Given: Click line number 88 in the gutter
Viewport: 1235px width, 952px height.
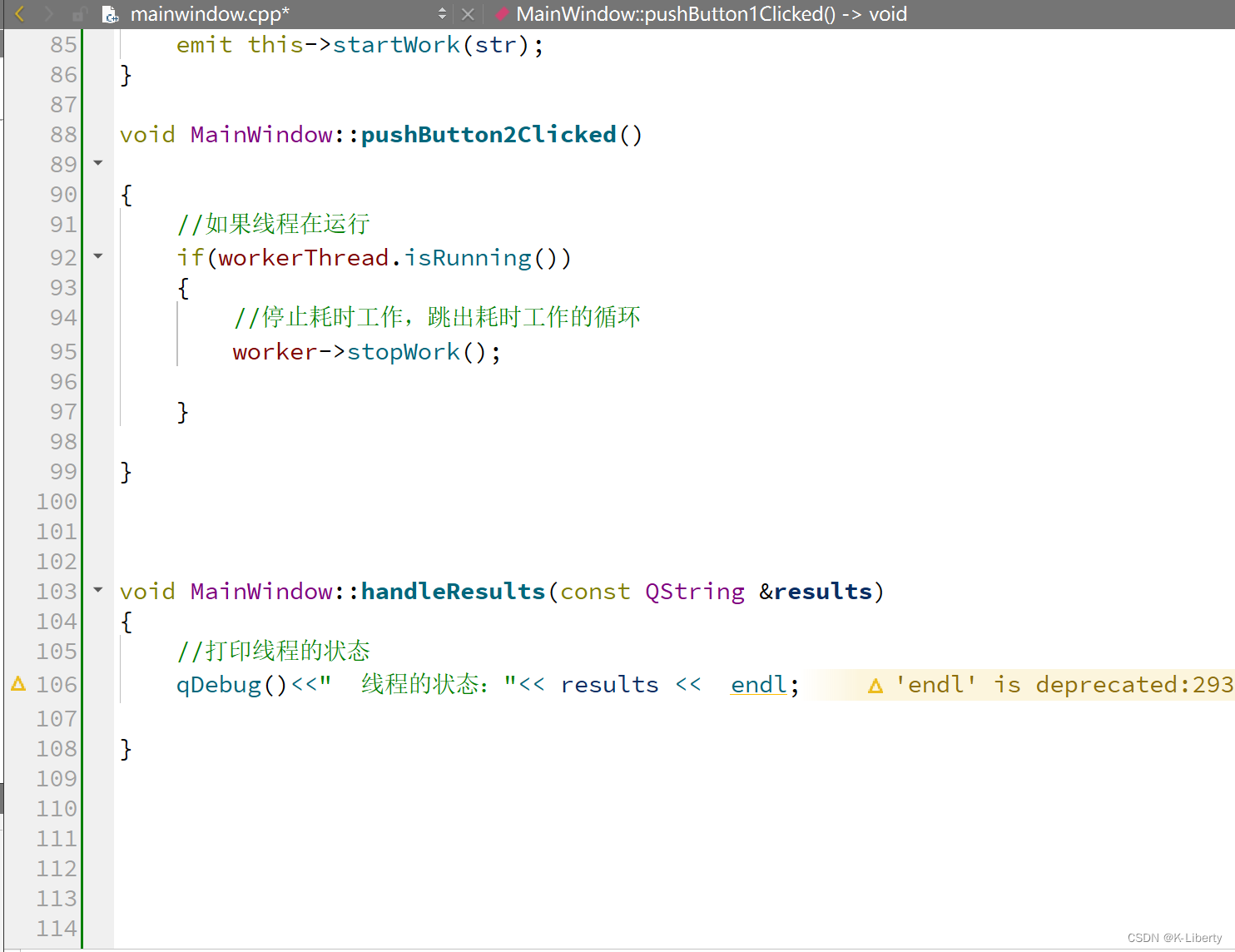Looking at the screenshot, I should [x=63, y=135].
